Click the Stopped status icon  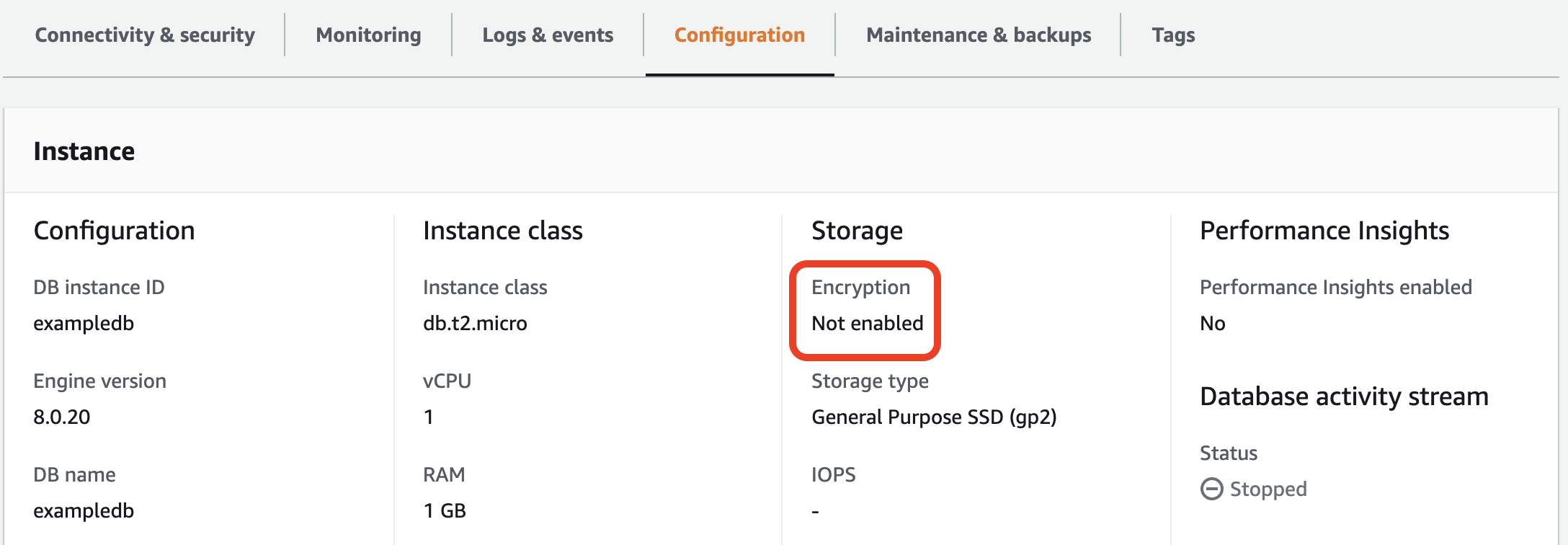click(1213, 489)
